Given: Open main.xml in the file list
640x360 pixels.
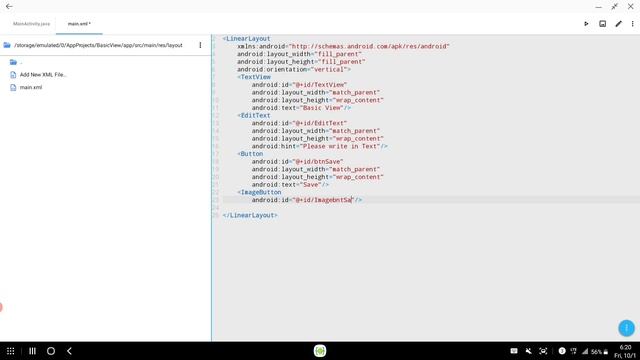Looking at the screenshot, I should [31, 87].
